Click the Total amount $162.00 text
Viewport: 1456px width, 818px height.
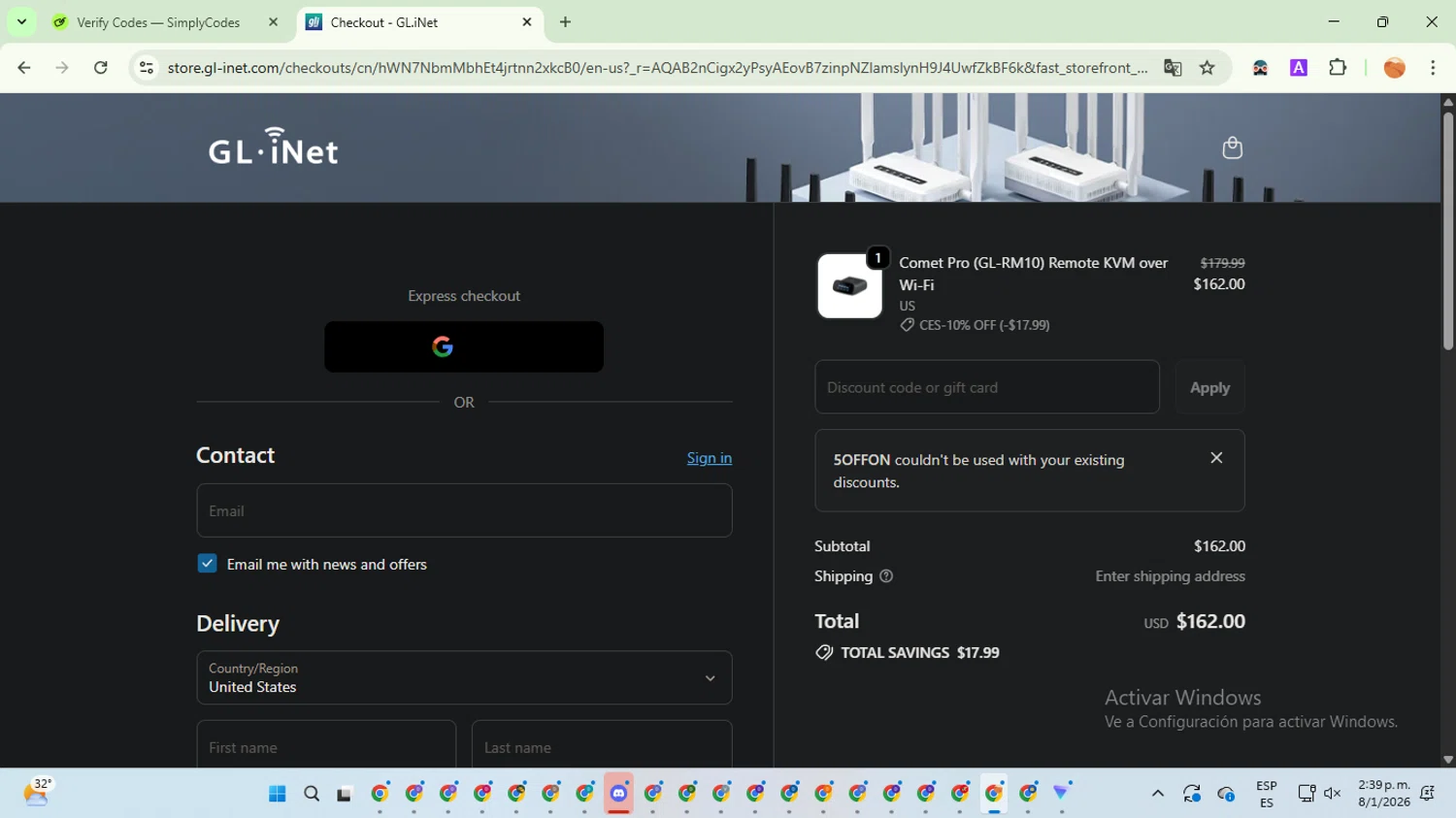point(1210,621)
